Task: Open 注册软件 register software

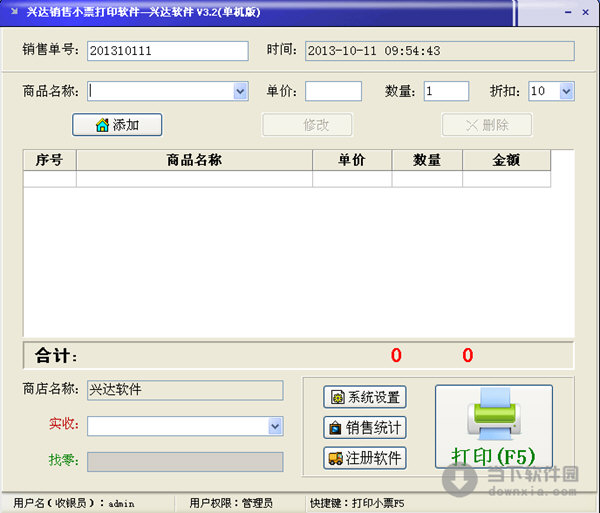Action: point(365,458)
